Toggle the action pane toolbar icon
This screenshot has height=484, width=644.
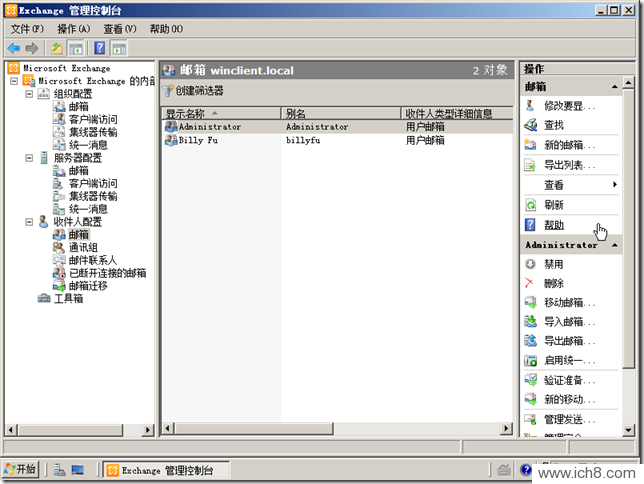119,48
